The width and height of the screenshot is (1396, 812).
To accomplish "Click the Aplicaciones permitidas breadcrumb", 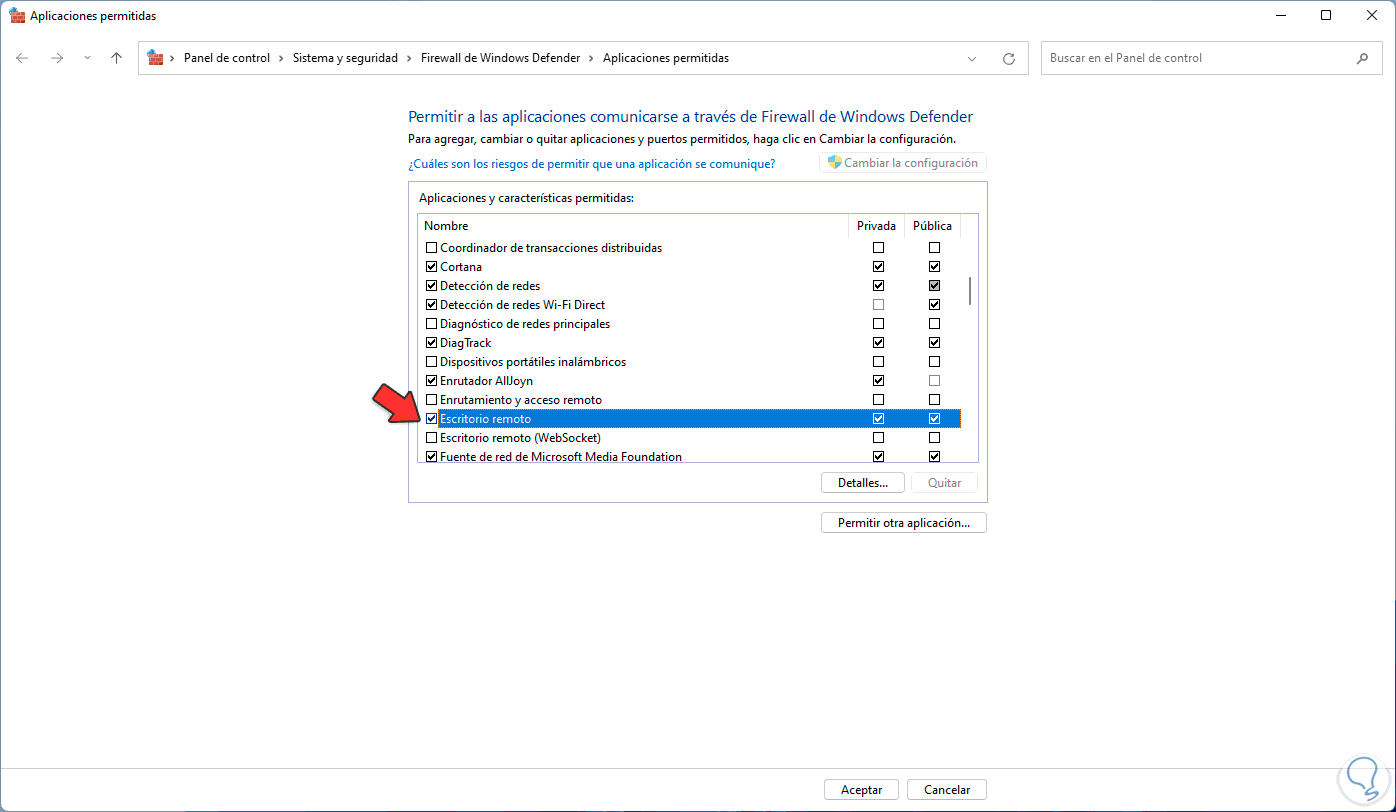I will [x=665, y=58].
